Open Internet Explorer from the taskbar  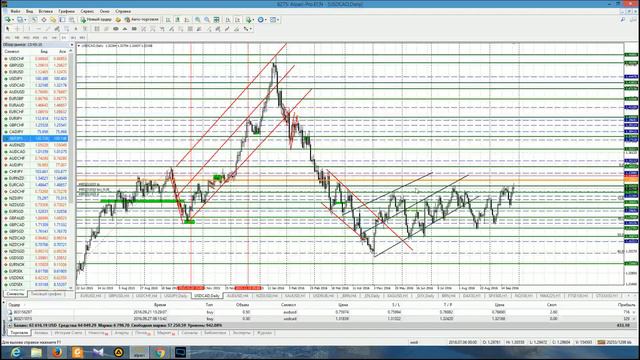[x=16, y=353]
